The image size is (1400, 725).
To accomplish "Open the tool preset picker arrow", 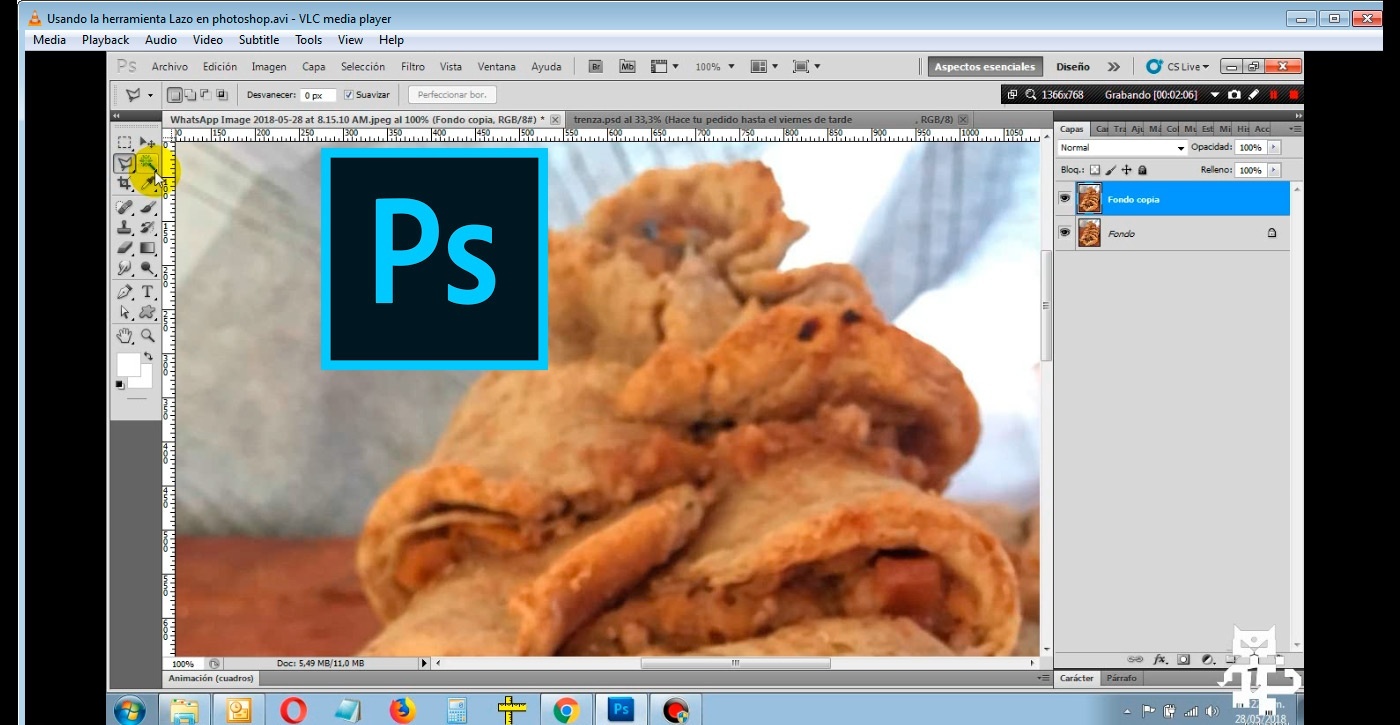I will (150, 95).
